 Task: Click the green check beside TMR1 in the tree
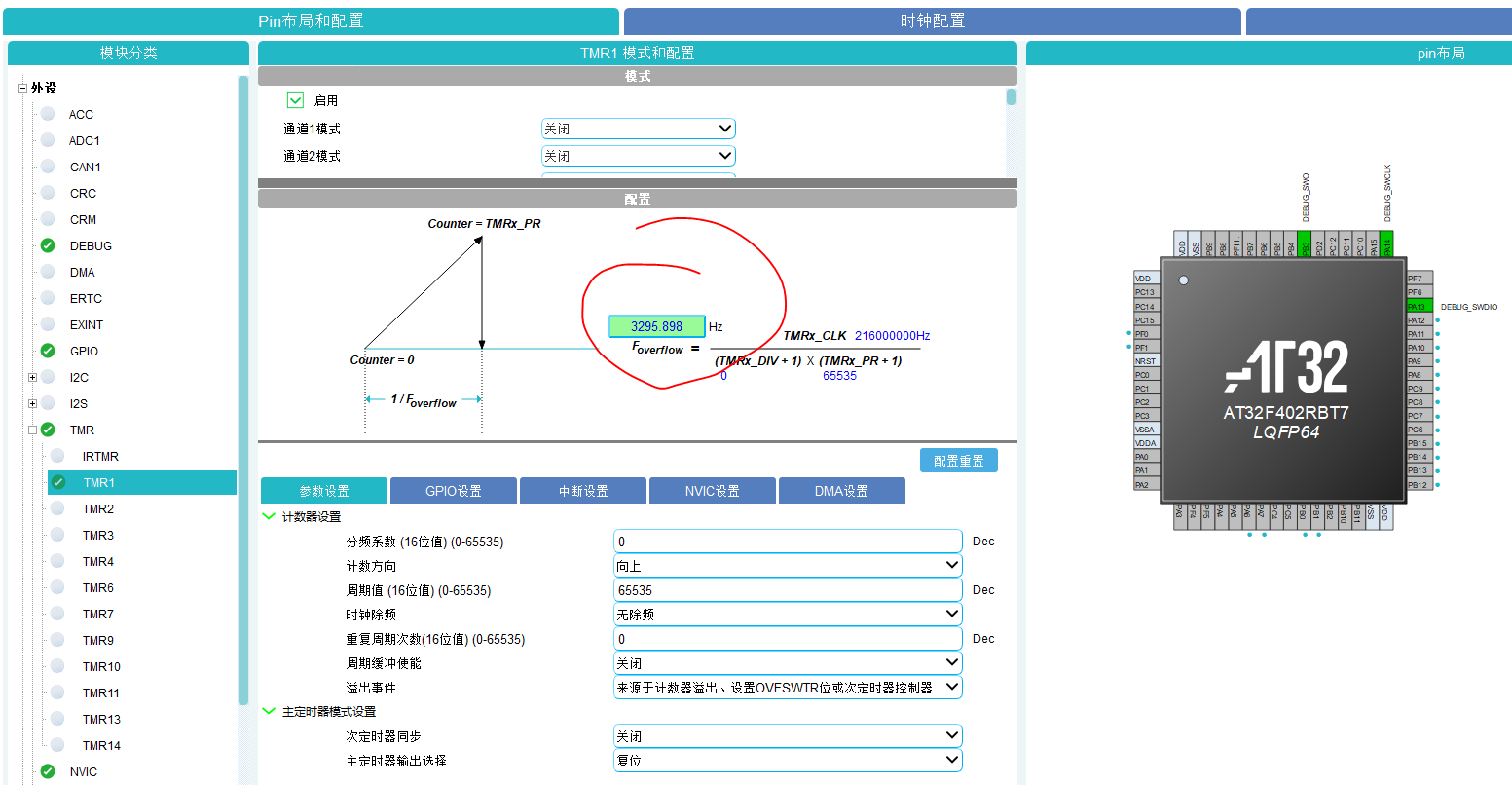pyautogui.click(x=60, y=482)
